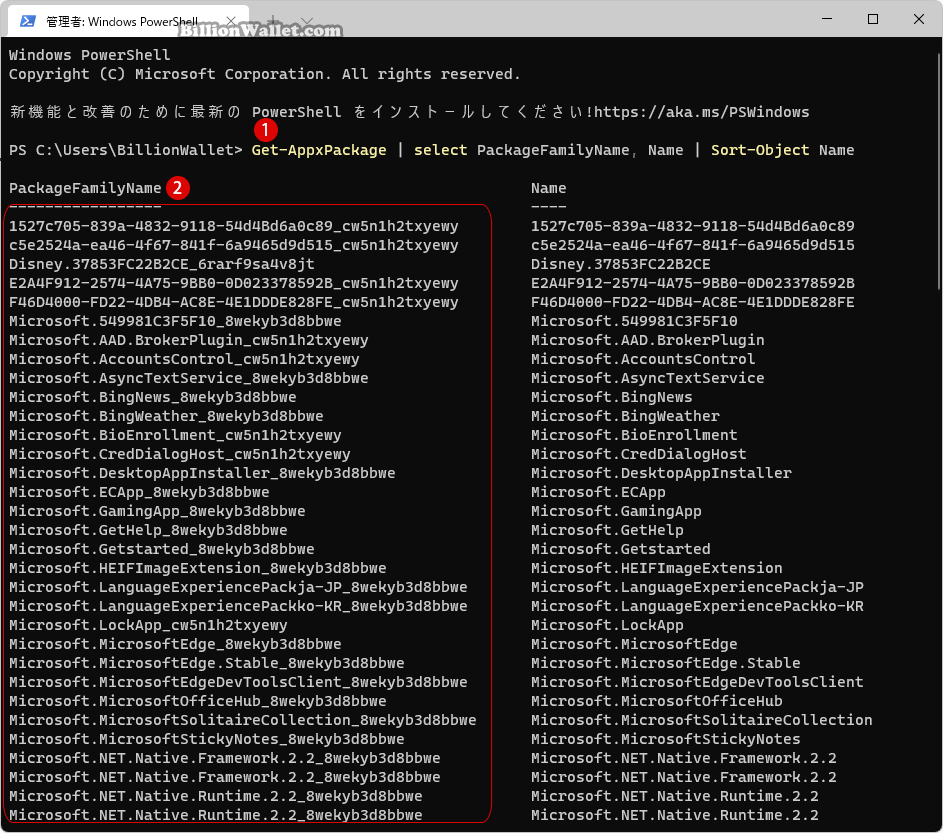Click Disney.37853FC22B2CE in the Name column

(x=621, y=264)
